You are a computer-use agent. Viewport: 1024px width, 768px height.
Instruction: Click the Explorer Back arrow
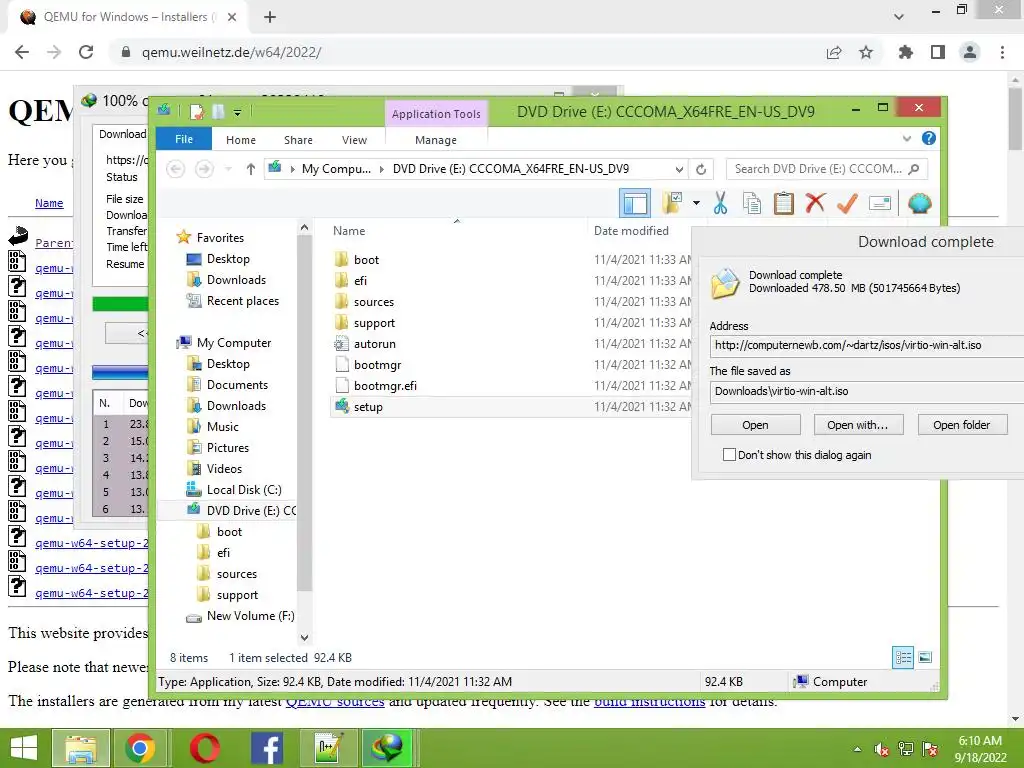[175, 169]
